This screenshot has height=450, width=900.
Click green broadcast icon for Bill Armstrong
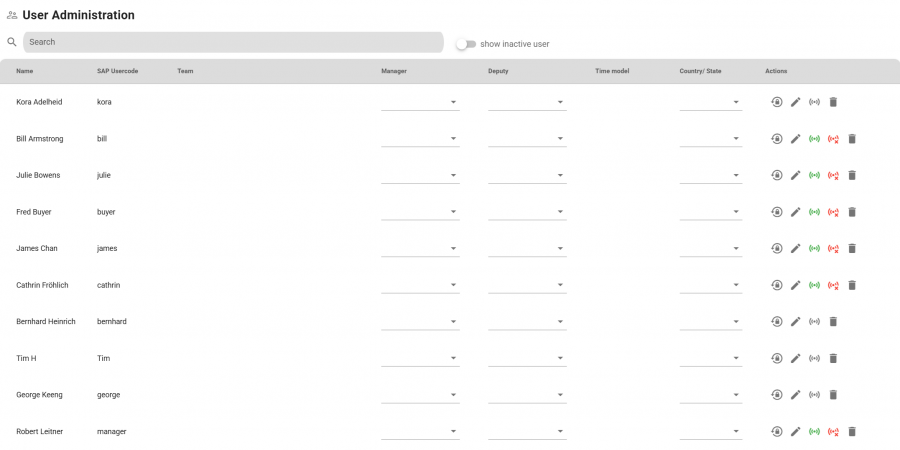[814, 139]
